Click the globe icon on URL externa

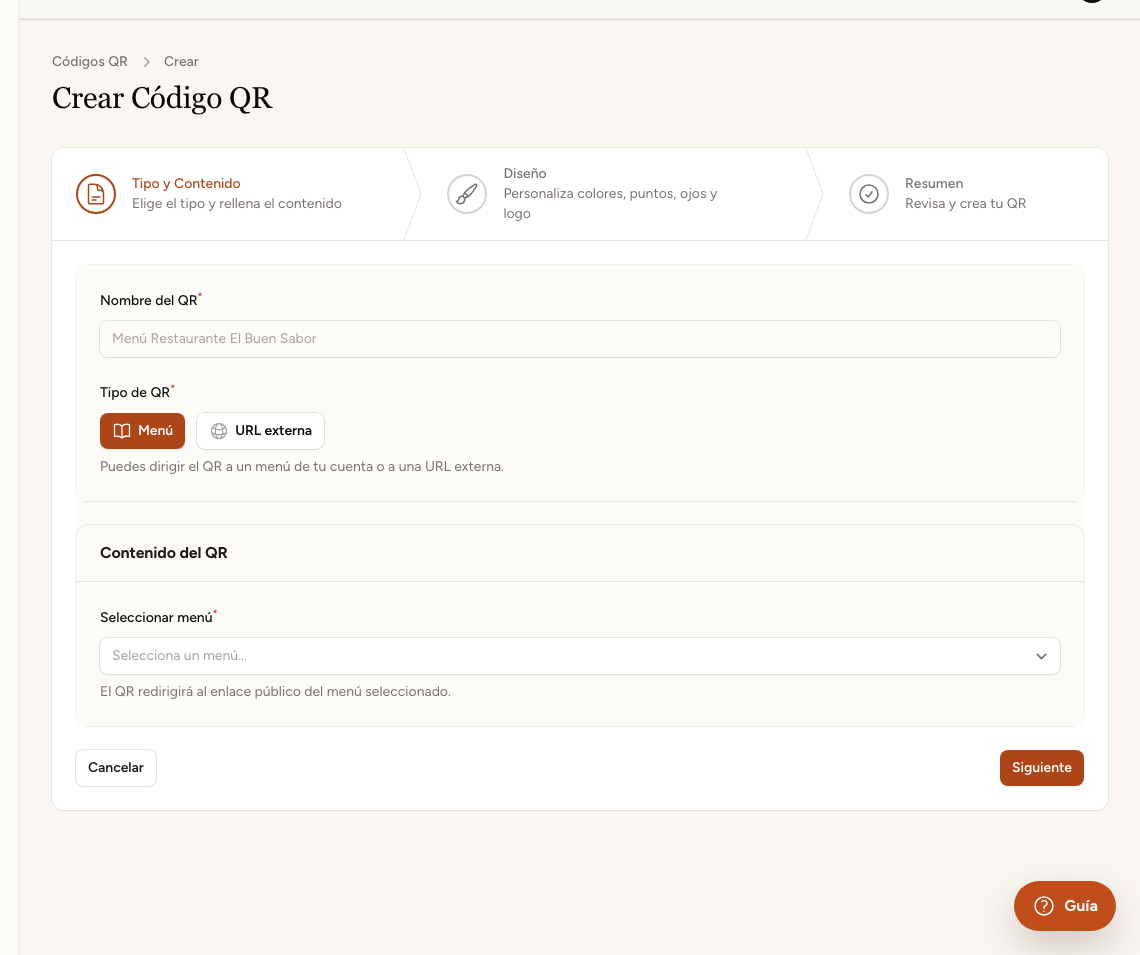(x=219, y=431)
